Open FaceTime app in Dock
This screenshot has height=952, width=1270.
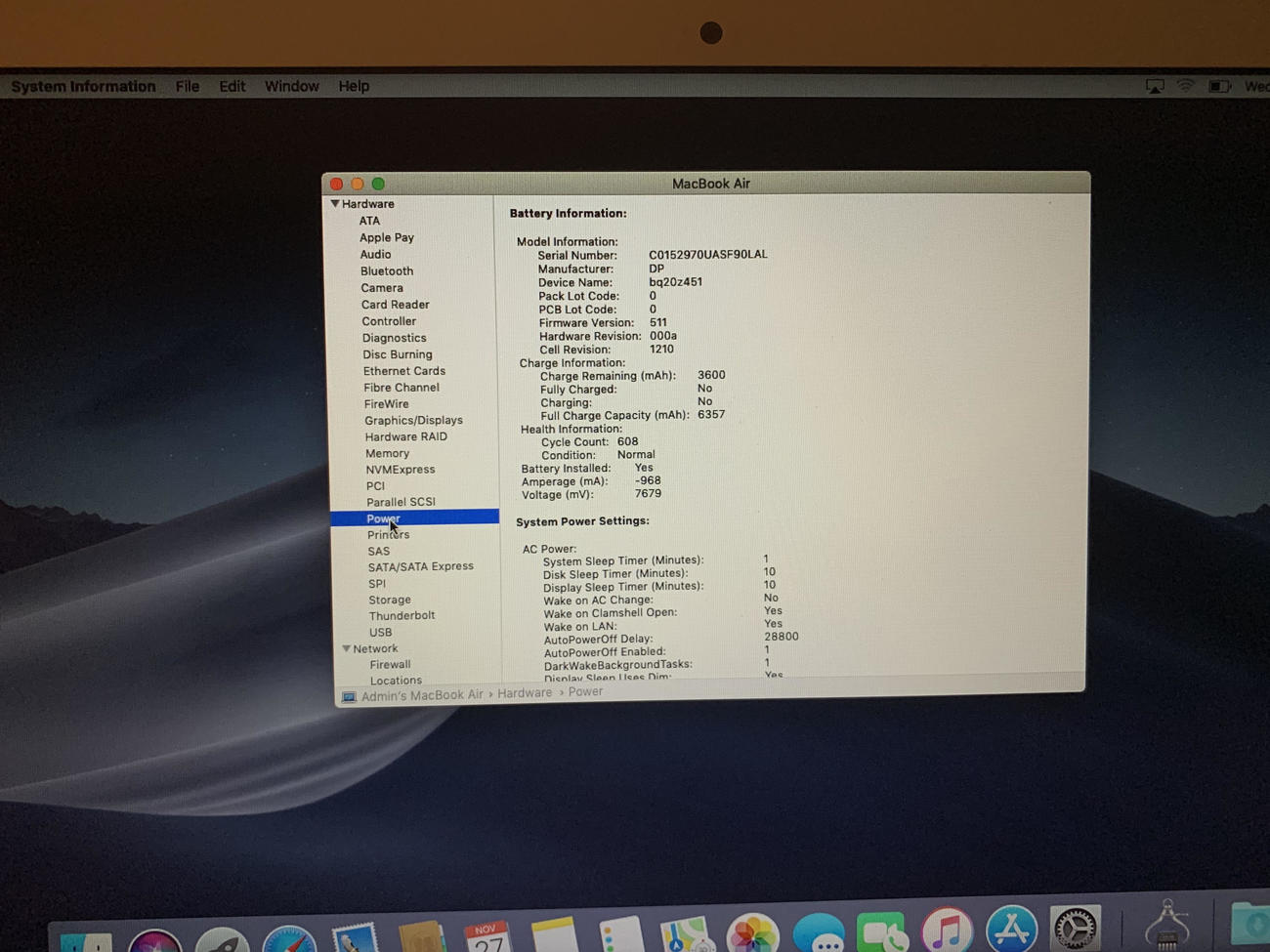(882, 931)
